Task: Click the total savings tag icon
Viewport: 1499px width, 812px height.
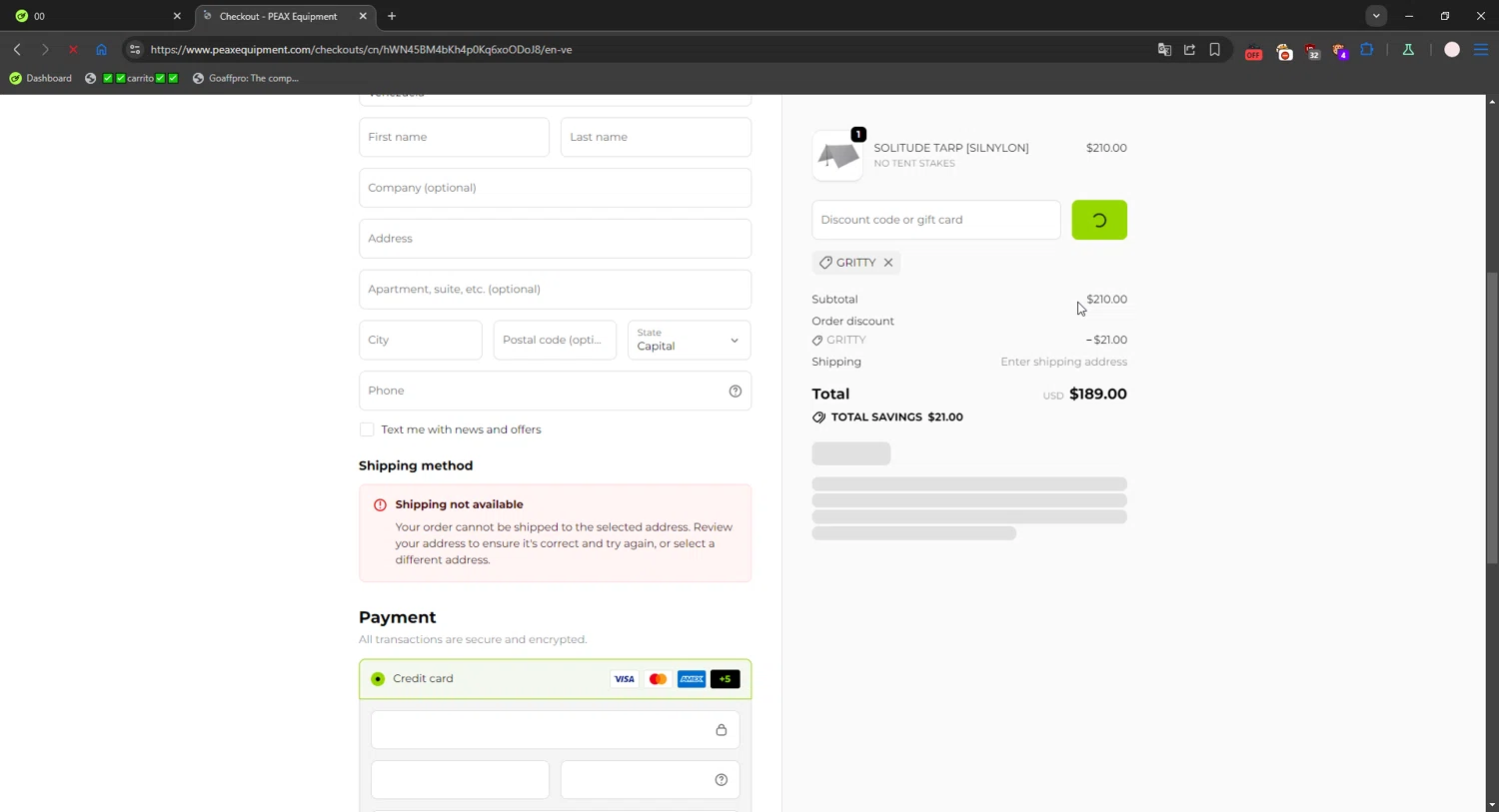Action: click(818, 417)
